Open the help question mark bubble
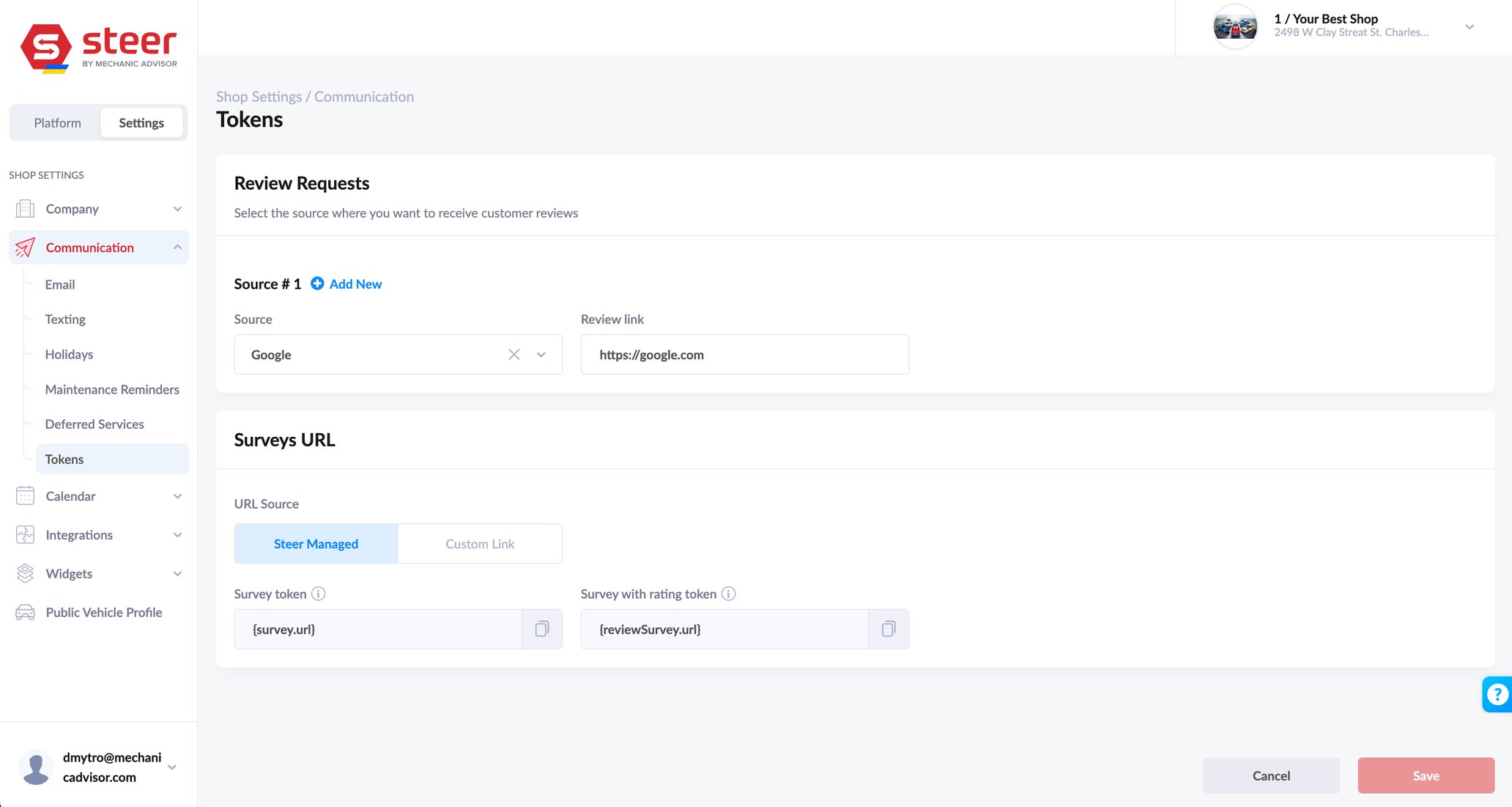The width and height of the screenshot is (1512, 807). [1496, 693]
